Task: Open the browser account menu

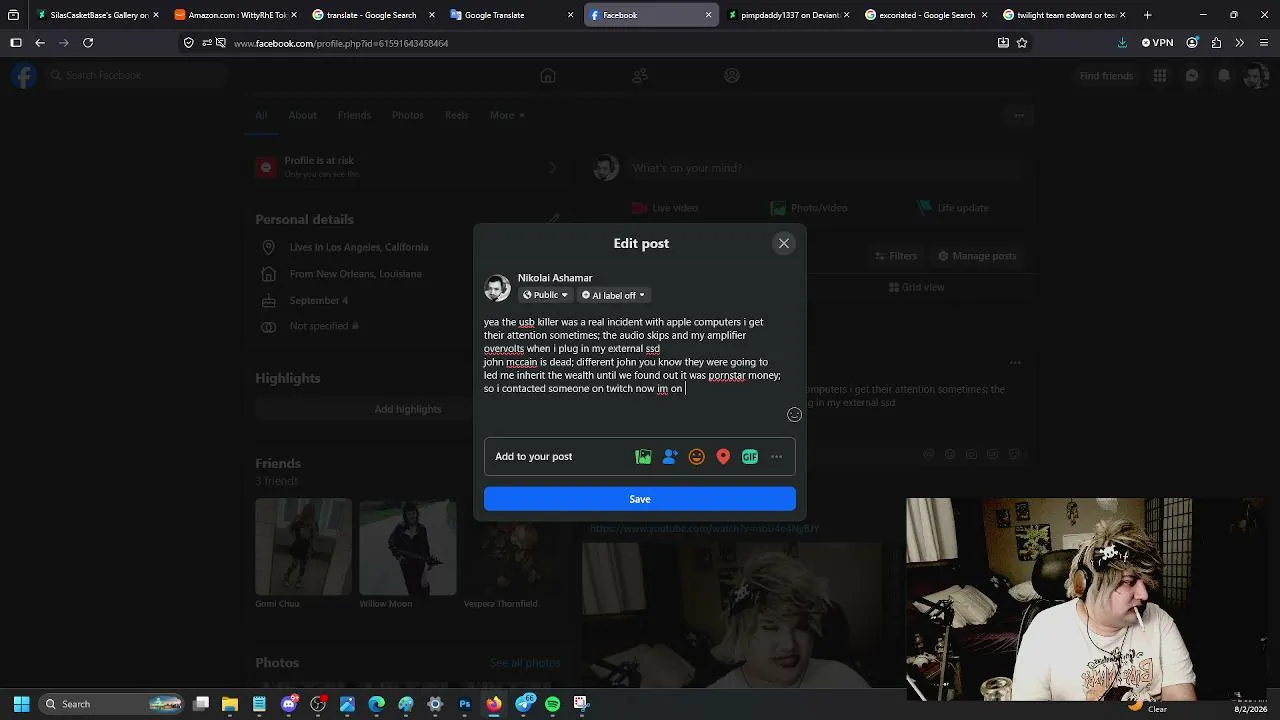Action: (x=1192, y=43)
